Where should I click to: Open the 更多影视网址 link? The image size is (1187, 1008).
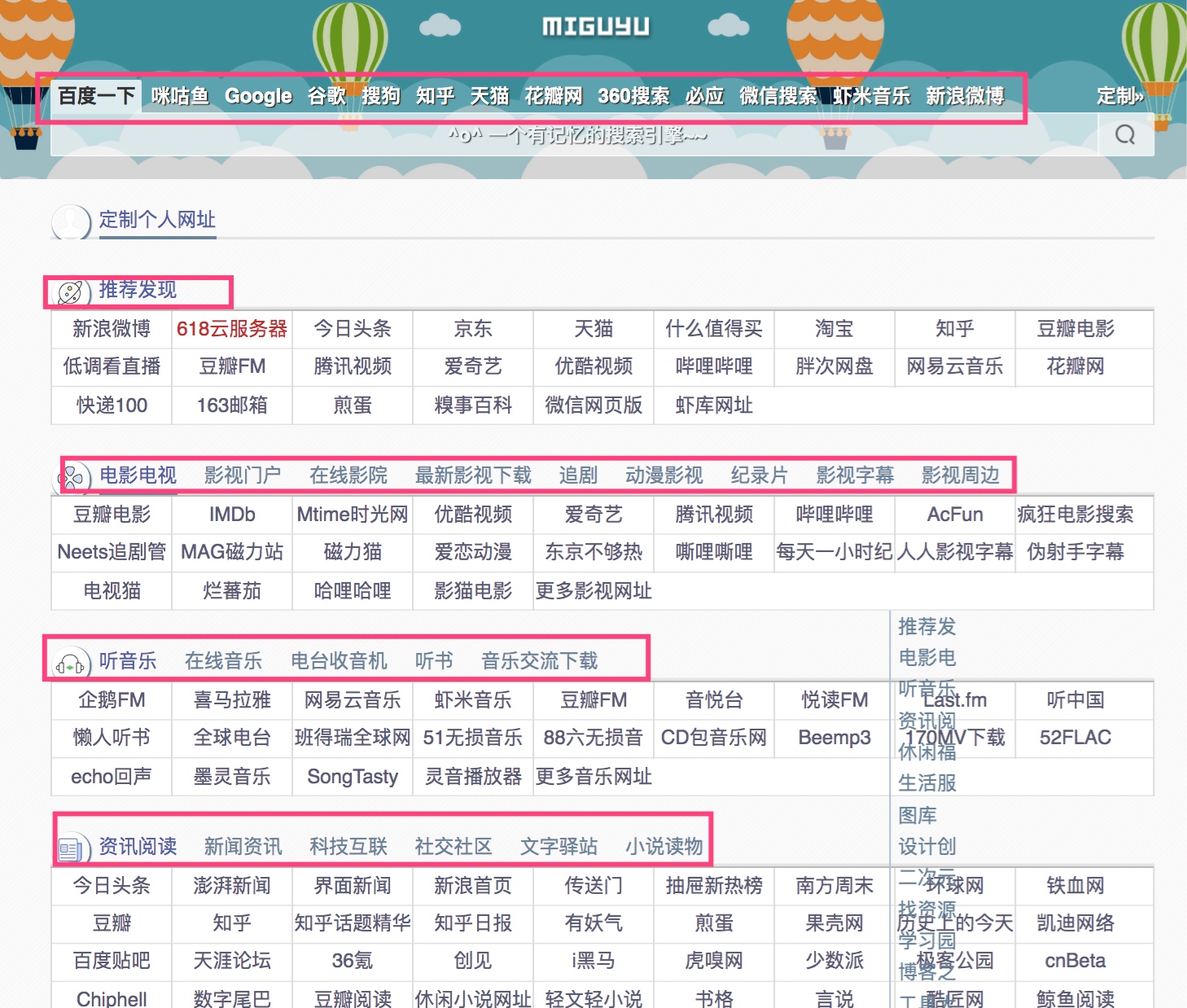click(x=593, y=591)
